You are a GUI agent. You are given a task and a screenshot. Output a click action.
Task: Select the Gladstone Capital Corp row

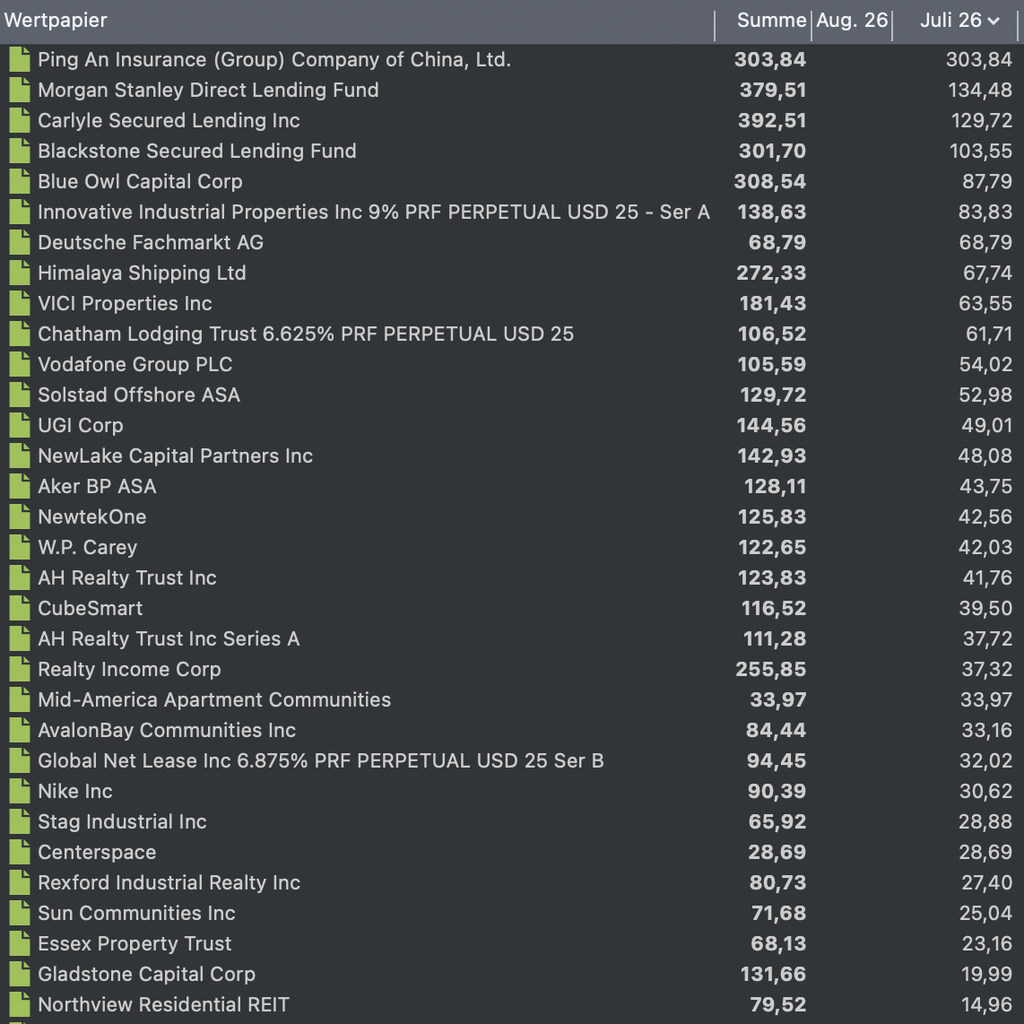512,974
